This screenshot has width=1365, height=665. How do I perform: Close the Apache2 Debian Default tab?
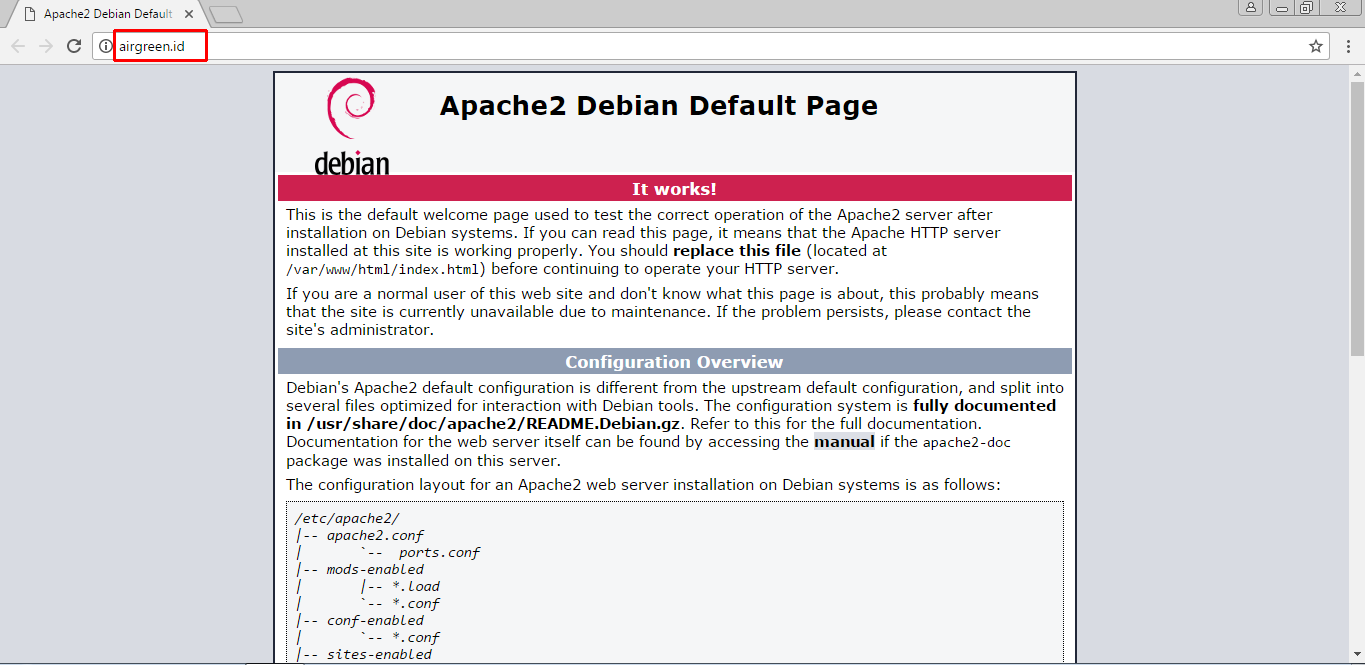tap(189, 15)
